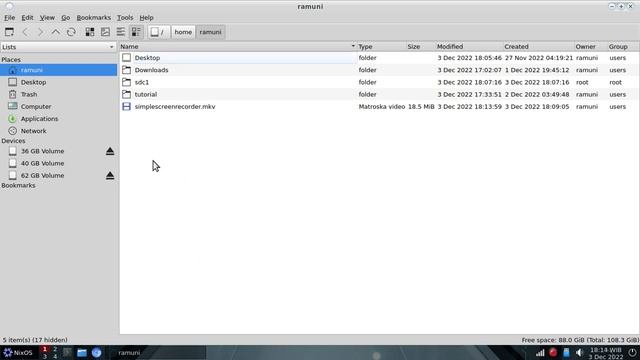Open the View menu

click(x=47, y=18)
